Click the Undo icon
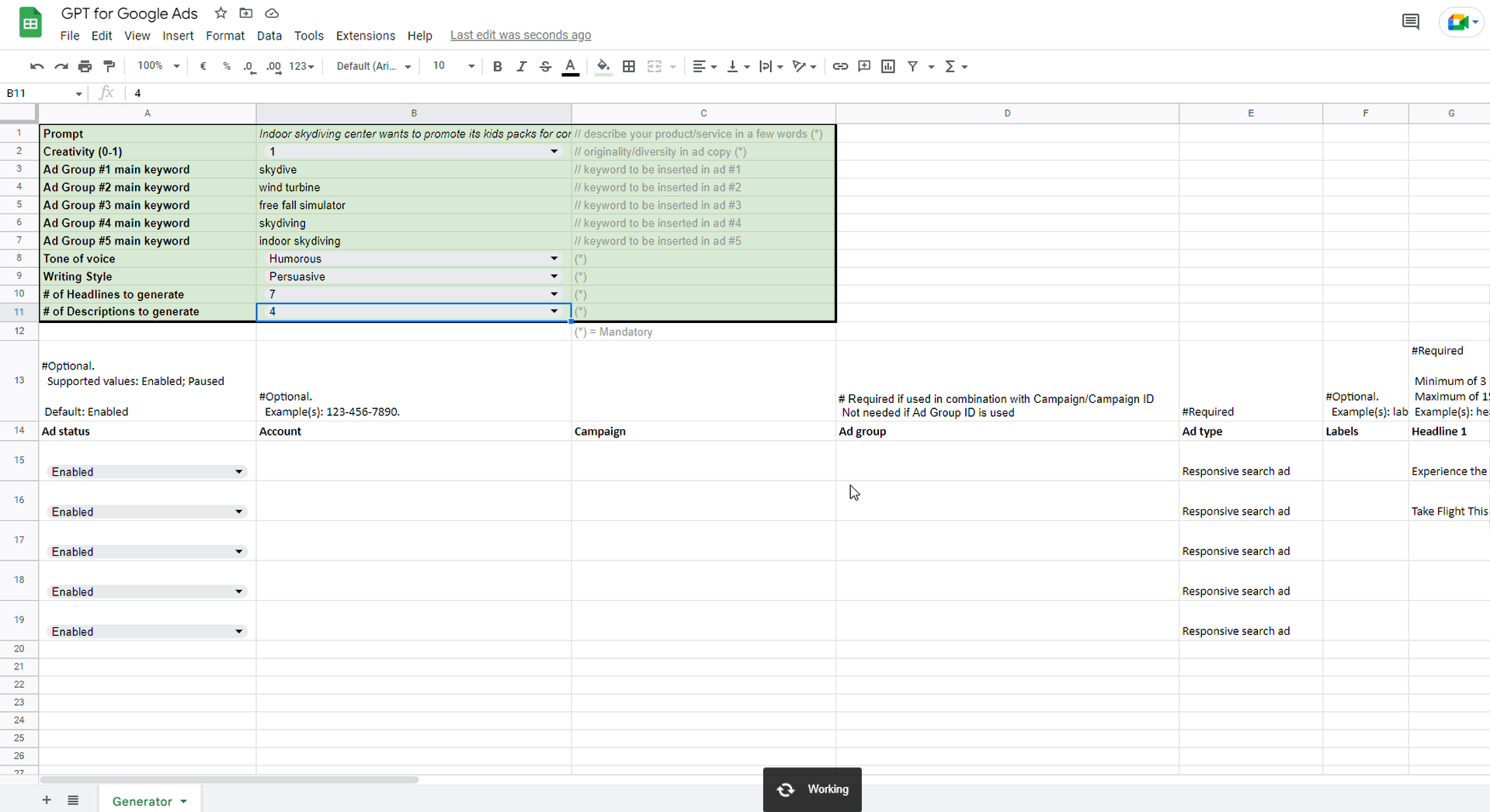 (36, 67)
